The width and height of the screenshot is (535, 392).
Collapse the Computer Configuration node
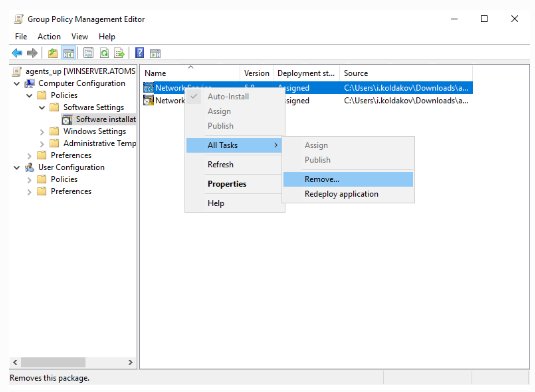(x=16, y=84)
